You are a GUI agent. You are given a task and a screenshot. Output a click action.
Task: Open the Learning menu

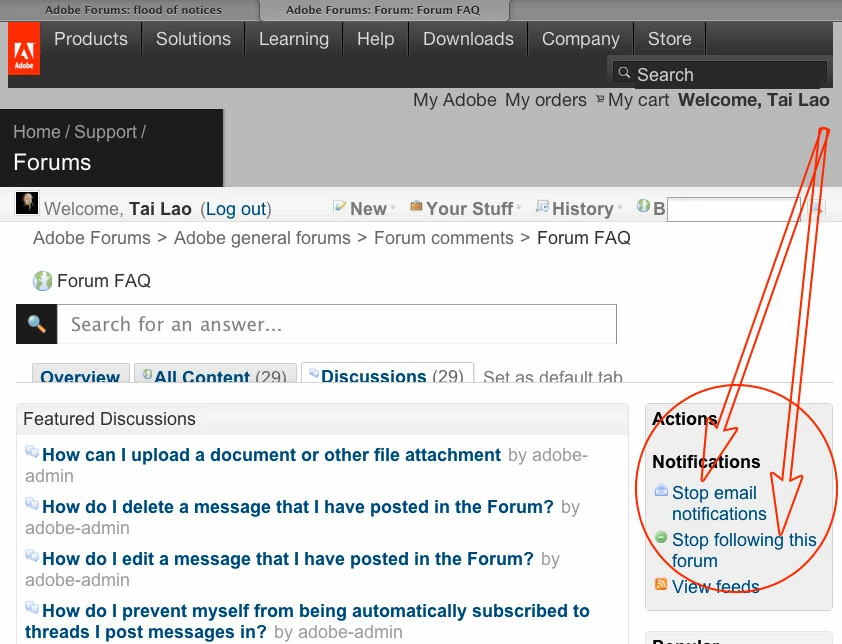(x=294, y=39)
